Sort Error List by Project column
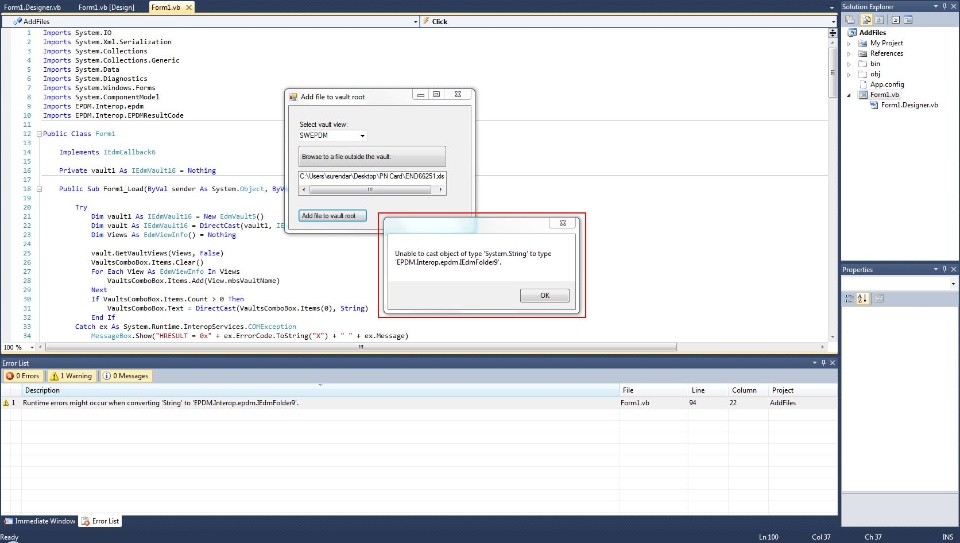 click(x=803, y=390)
